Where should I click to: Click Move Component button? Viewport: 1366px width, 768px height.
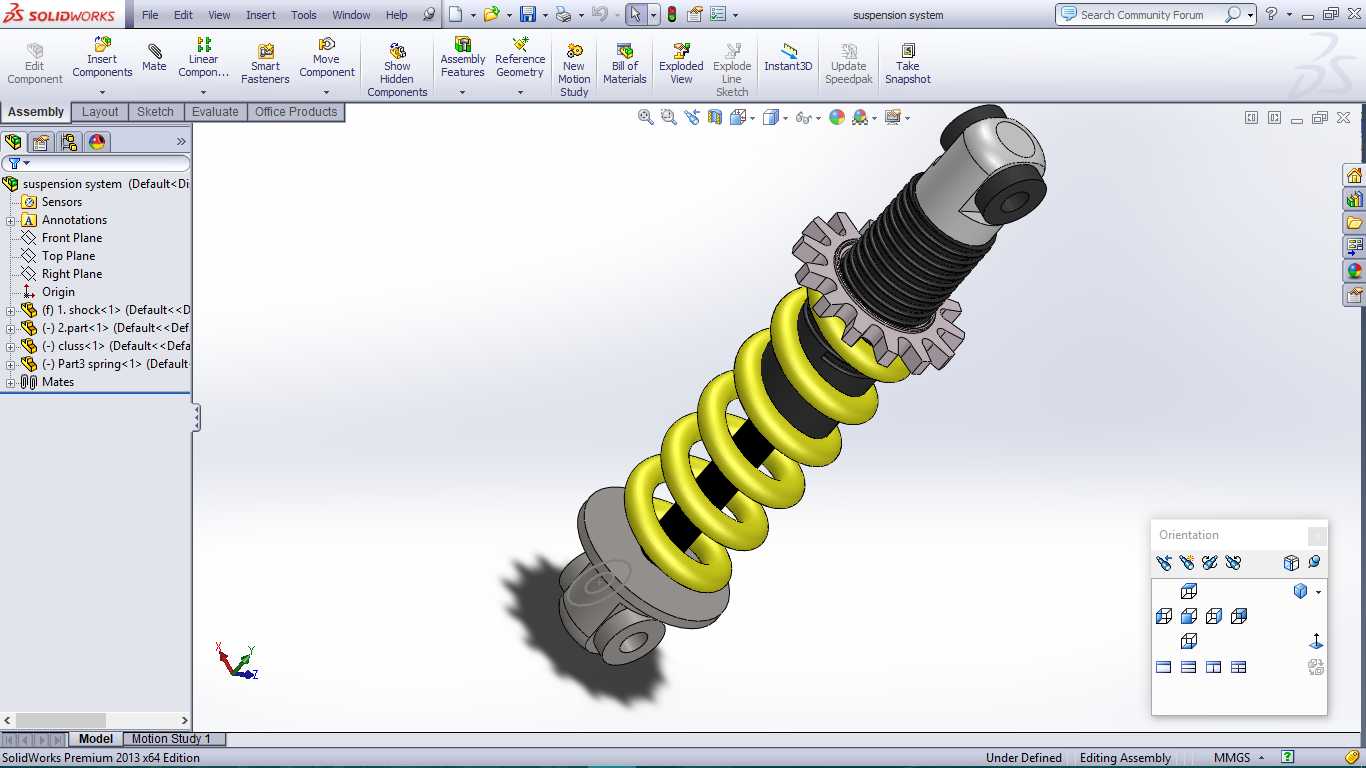pyautogui.click(x=326, y=58)
